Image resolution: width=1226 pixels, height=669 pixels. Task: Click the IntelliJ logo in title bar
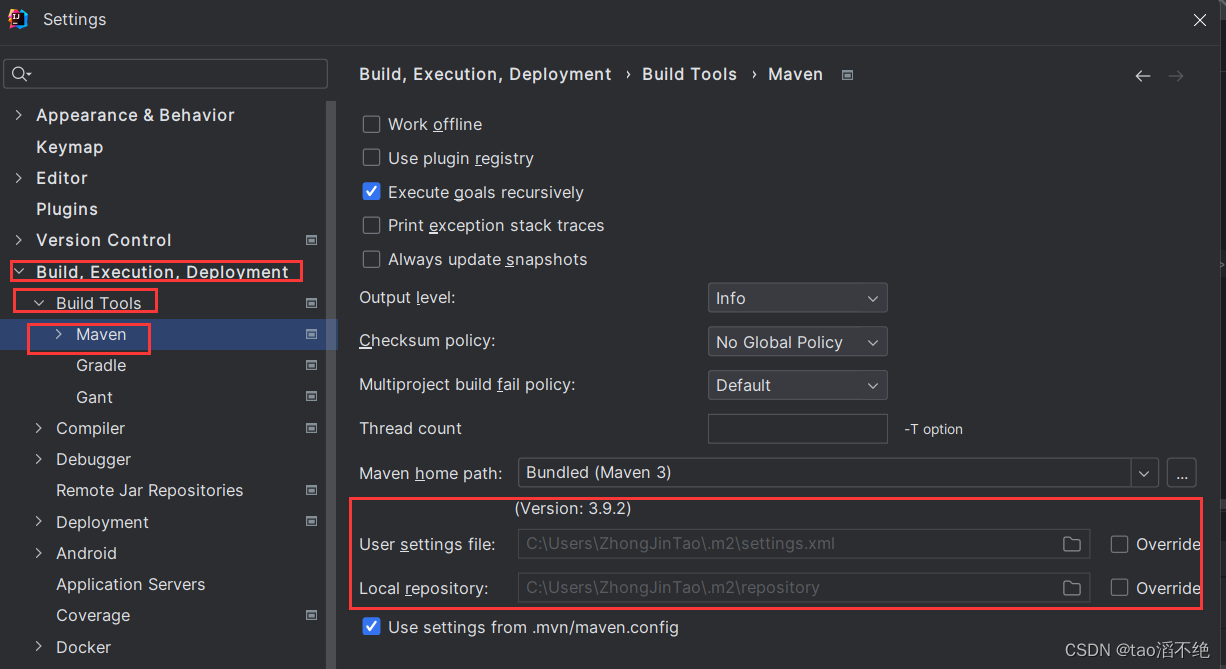point(18,19)
